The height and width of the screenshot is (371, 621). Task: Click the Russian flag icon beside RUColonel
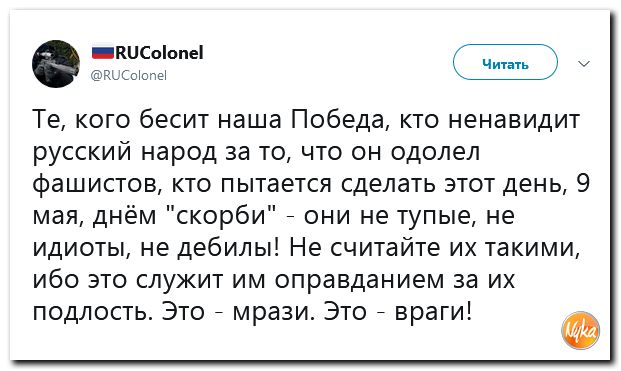pyautogui.click(x=103, y=53)
